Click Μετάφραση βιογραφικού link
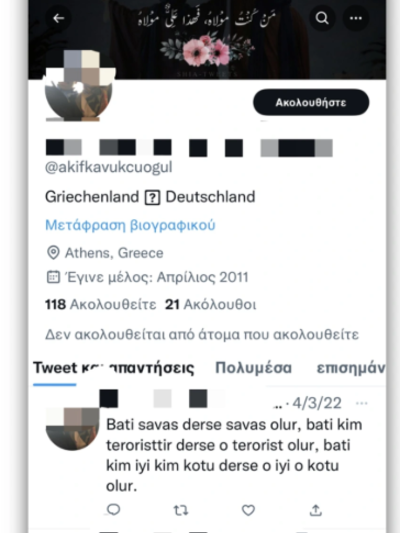Image resolution: width=400 pixels, height=533 pixels. 130,225
